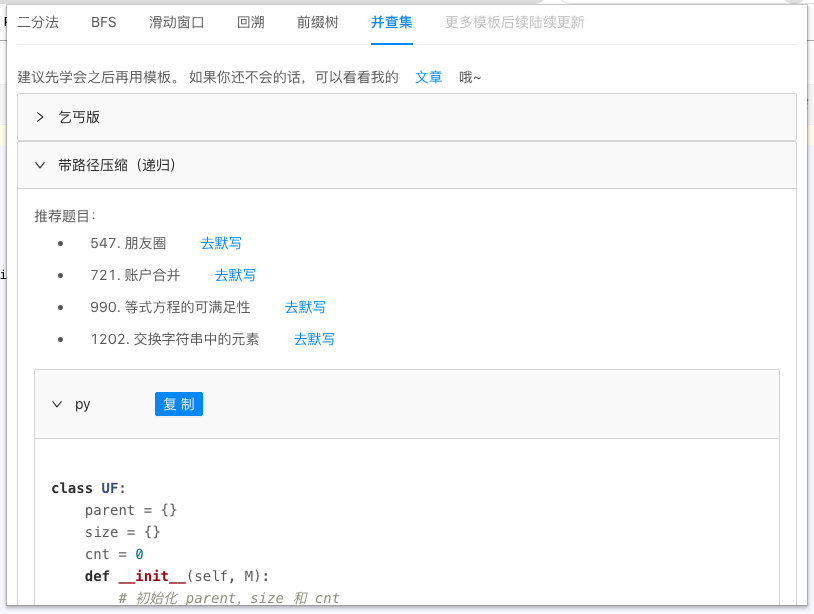
Task: Click the disabled 更多模板后续陆续更新 tab
Action: tap(514, 22)
